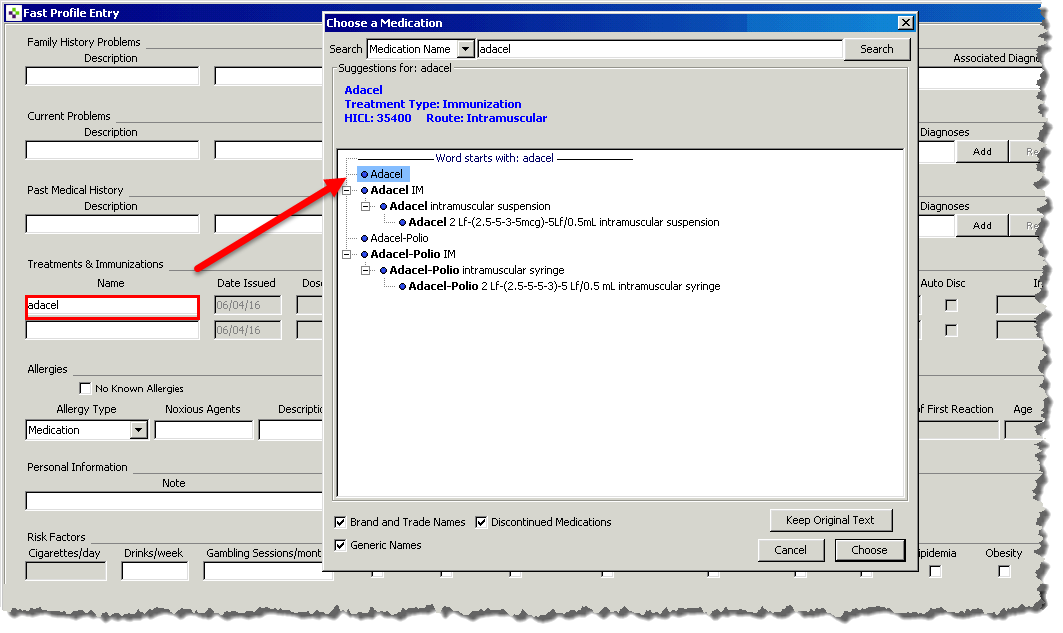The height and width of the screenshot is (633, 1063).
Task: Check the second Auto Disc checkbox
Action: (951, 331)
